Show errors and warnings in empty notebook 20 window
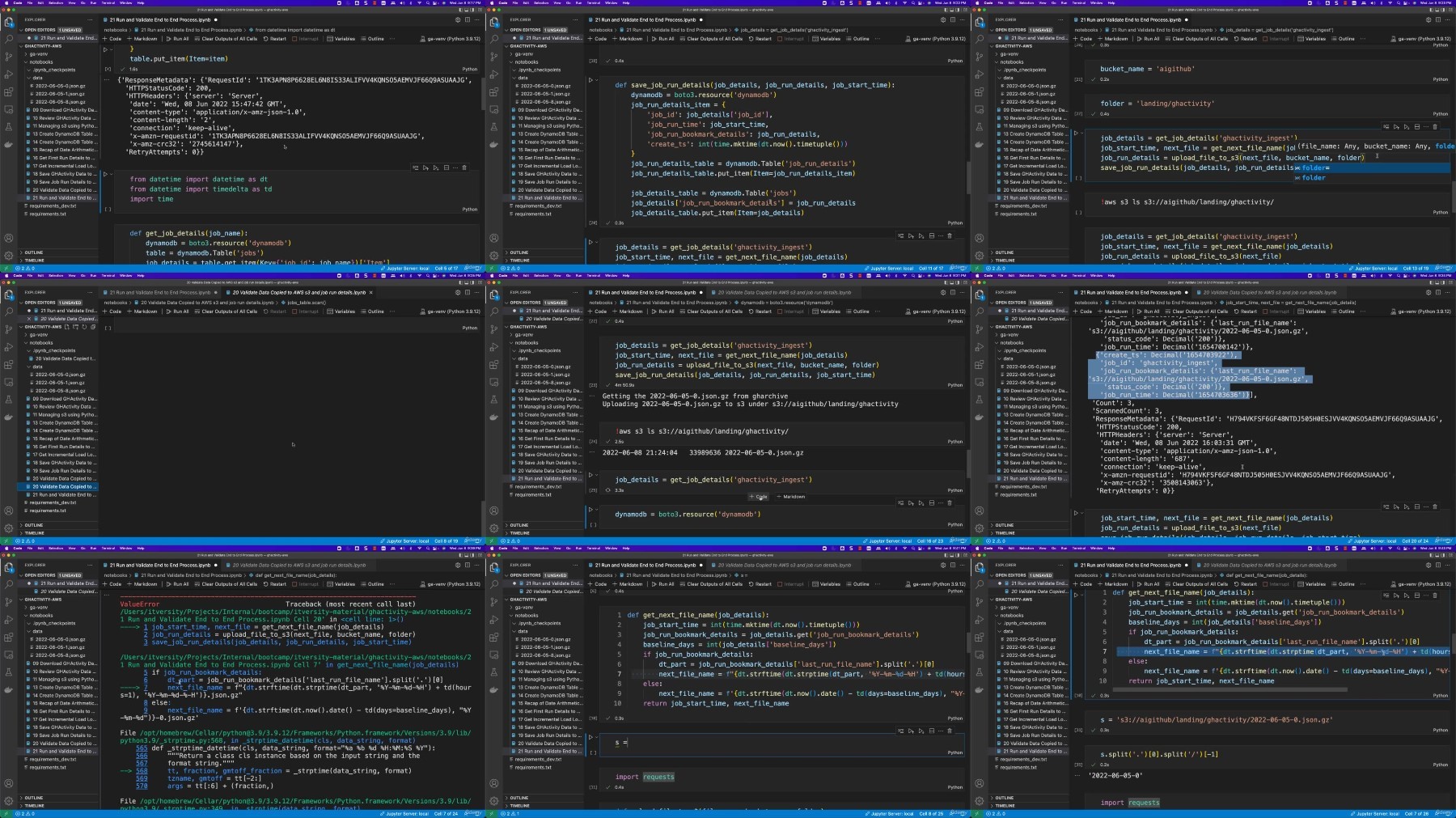1456x818 pixels. tap(24, 540)
